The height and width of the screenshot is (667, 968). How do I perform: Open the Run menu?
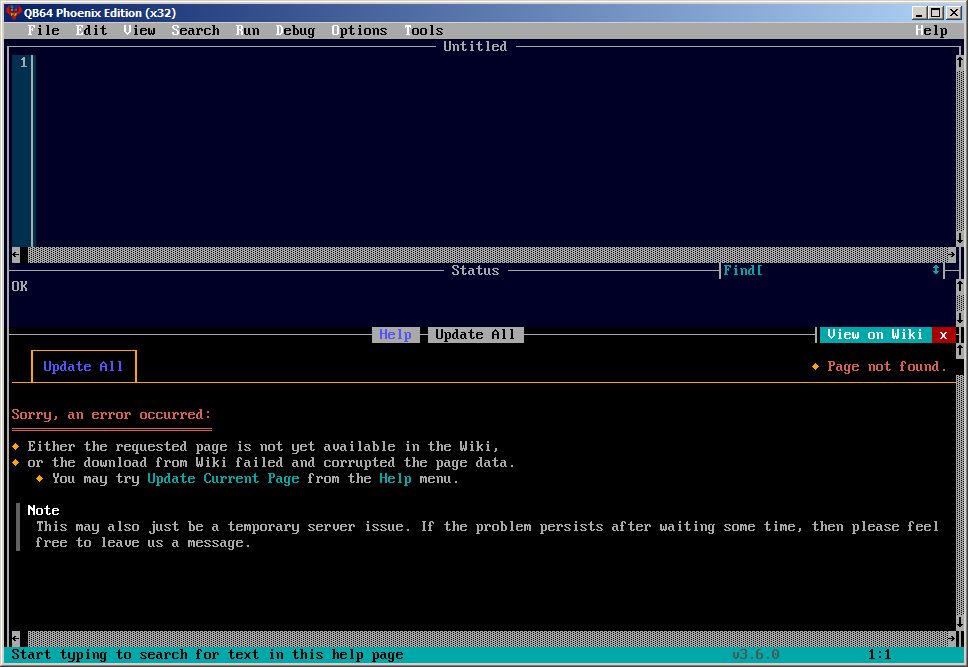pos(248,30)
